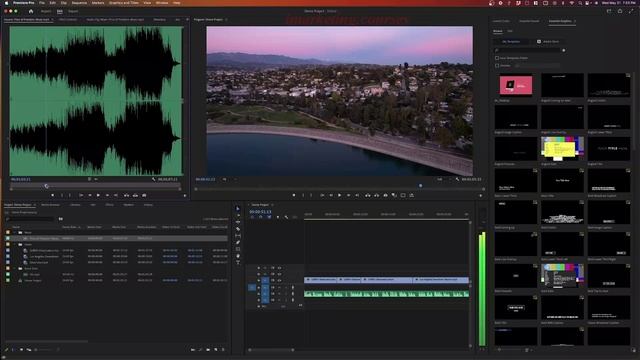
Task: Switch to Essential Sound tab
Action: point(529,21)
